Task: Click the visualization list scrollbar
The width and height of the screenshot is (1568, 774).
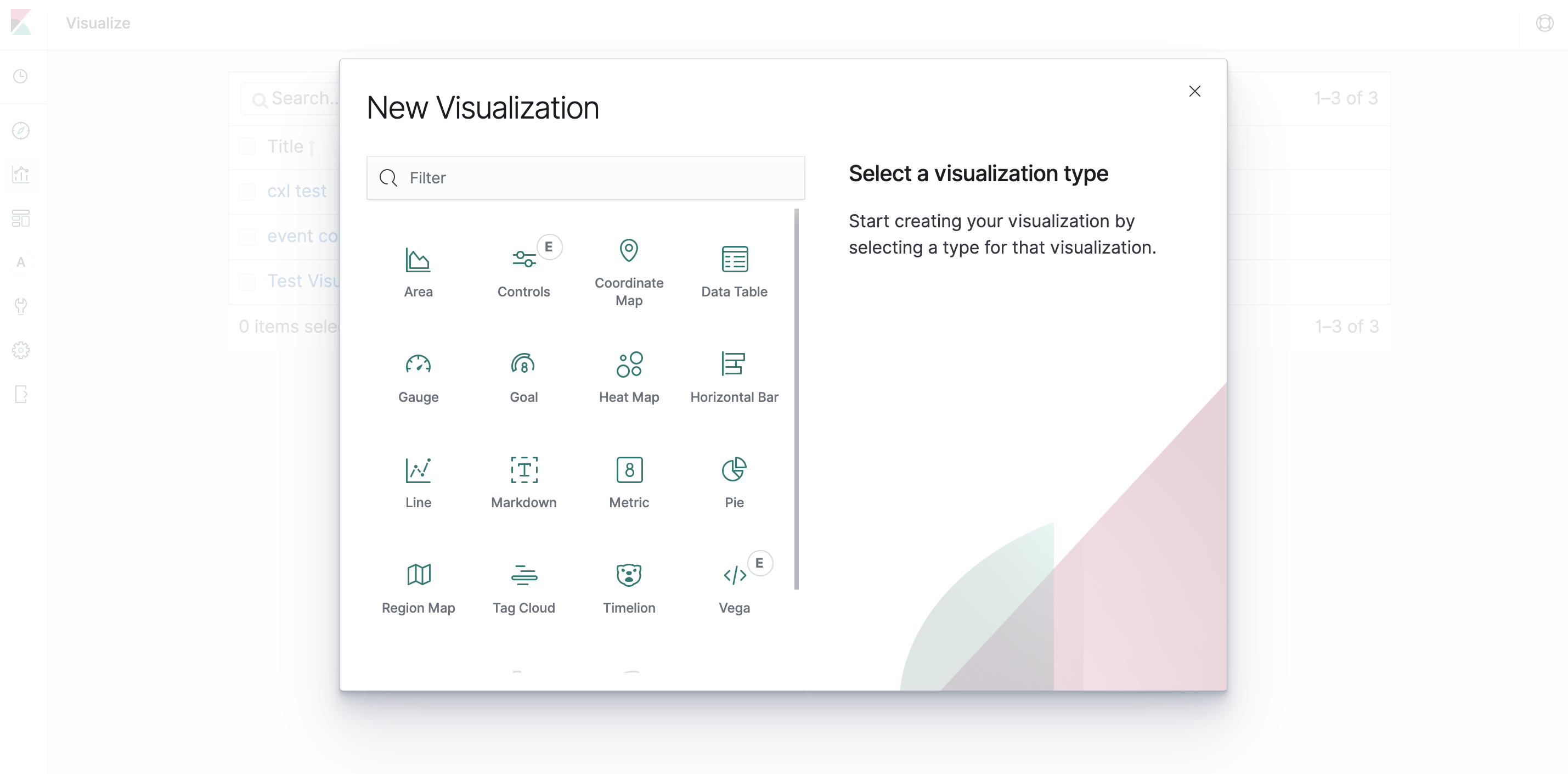Action: [796, 399]
